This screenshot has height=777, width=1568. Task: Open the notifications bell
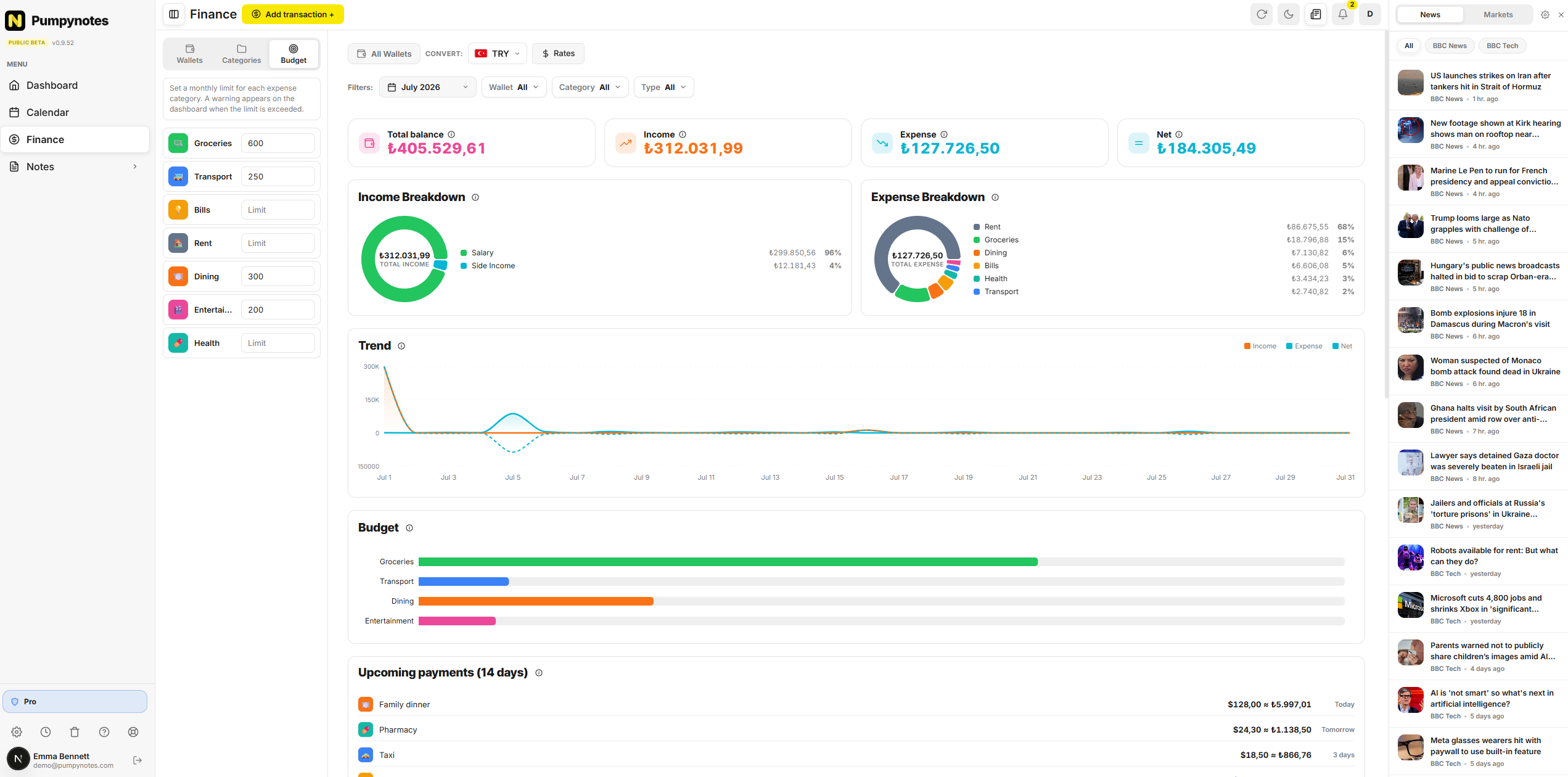pyautogui.click(x=1343, y=14)
